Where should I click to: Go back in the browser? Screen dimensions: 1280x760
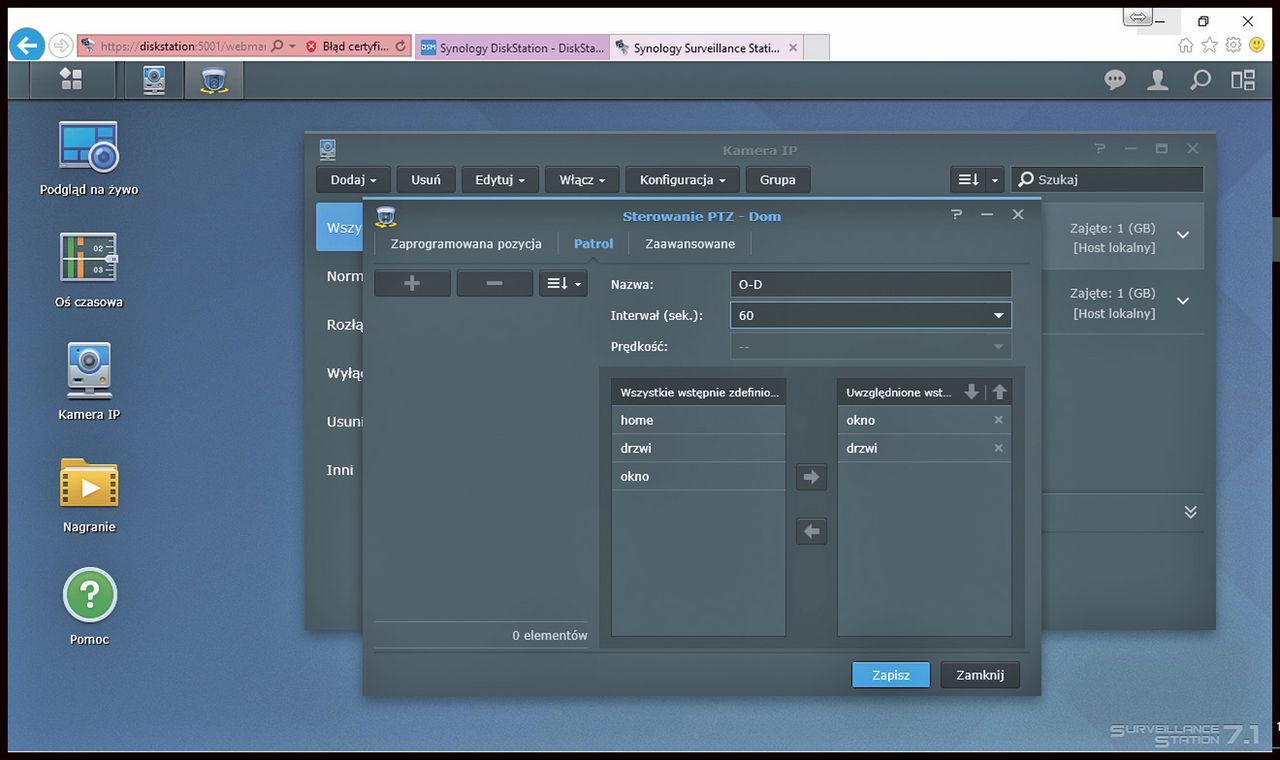click(x=28, y=45)
